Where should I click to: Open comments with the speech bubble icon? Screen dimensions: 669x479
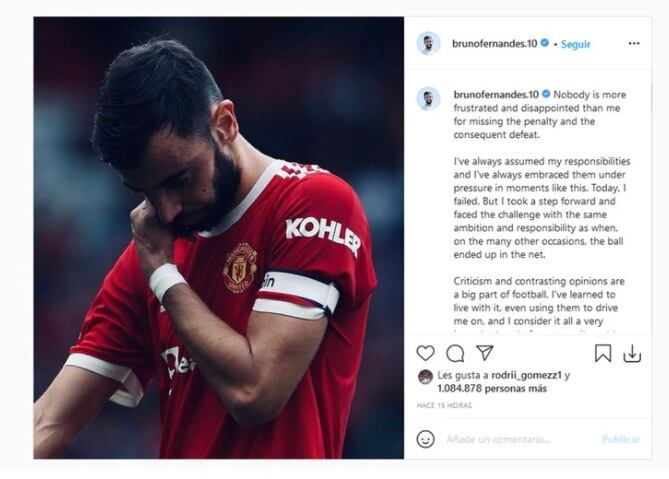[x=455, y=353]
